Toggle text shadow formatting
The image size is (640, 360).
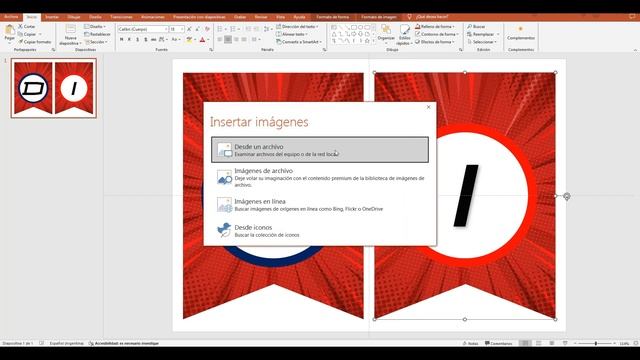(x=146, y=40)
